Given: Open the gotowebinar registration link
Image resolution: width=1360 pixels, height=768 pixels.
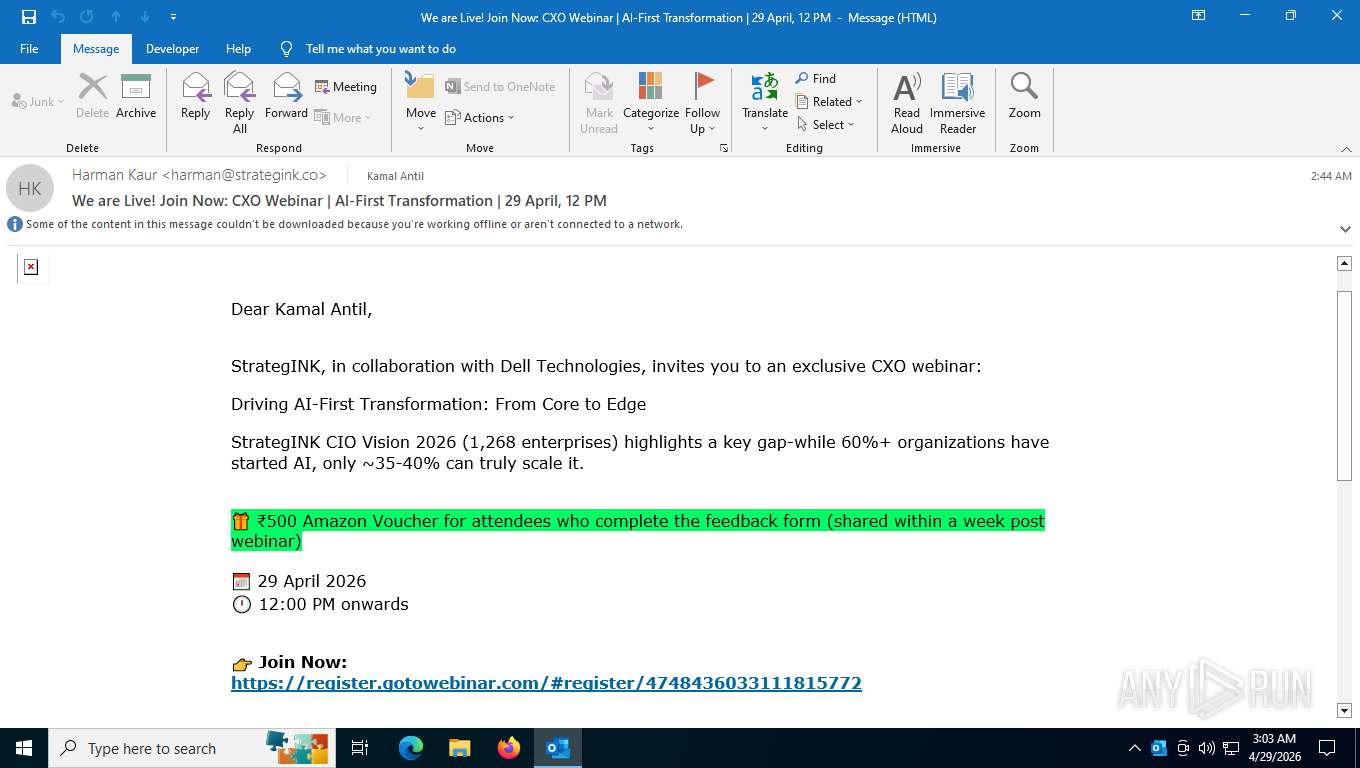Looking at the screenshot, I should [546, 683].
